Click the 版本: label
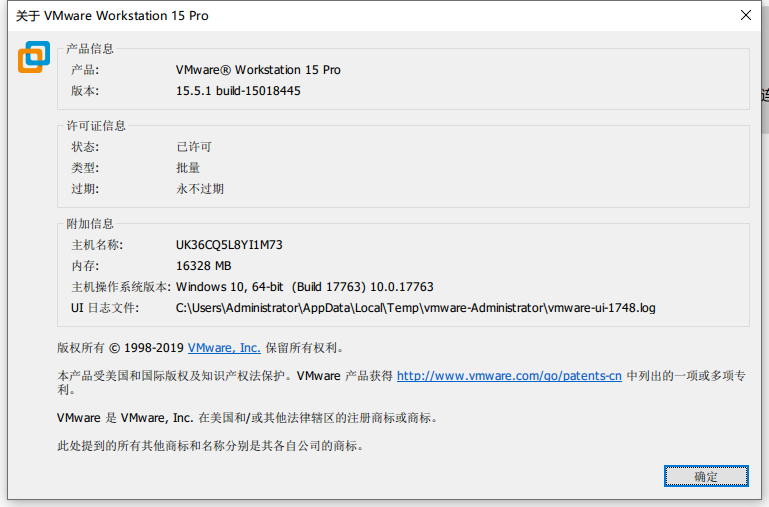769x507 pixels. click(85, 91)
